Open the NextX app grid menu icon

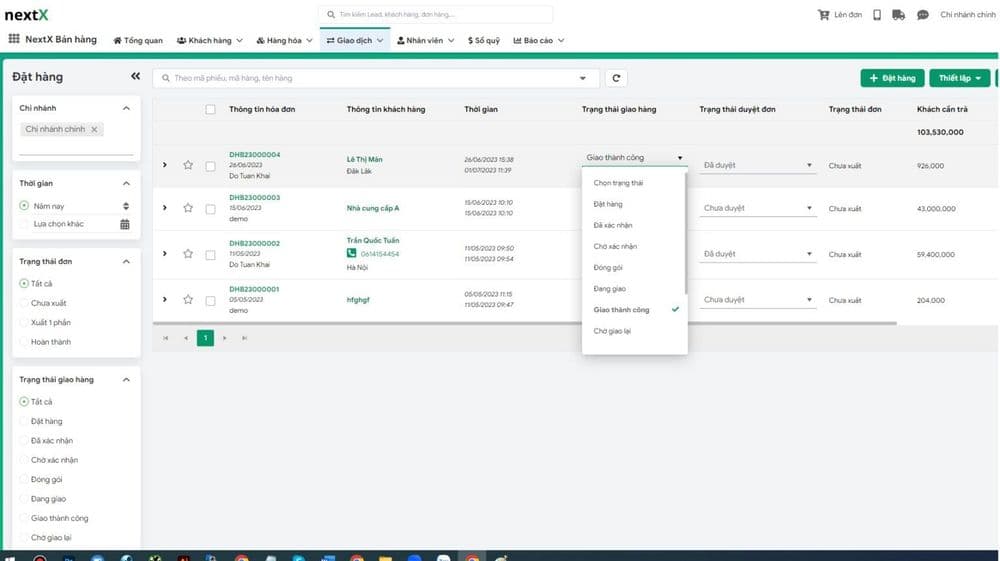click(14, 40)
